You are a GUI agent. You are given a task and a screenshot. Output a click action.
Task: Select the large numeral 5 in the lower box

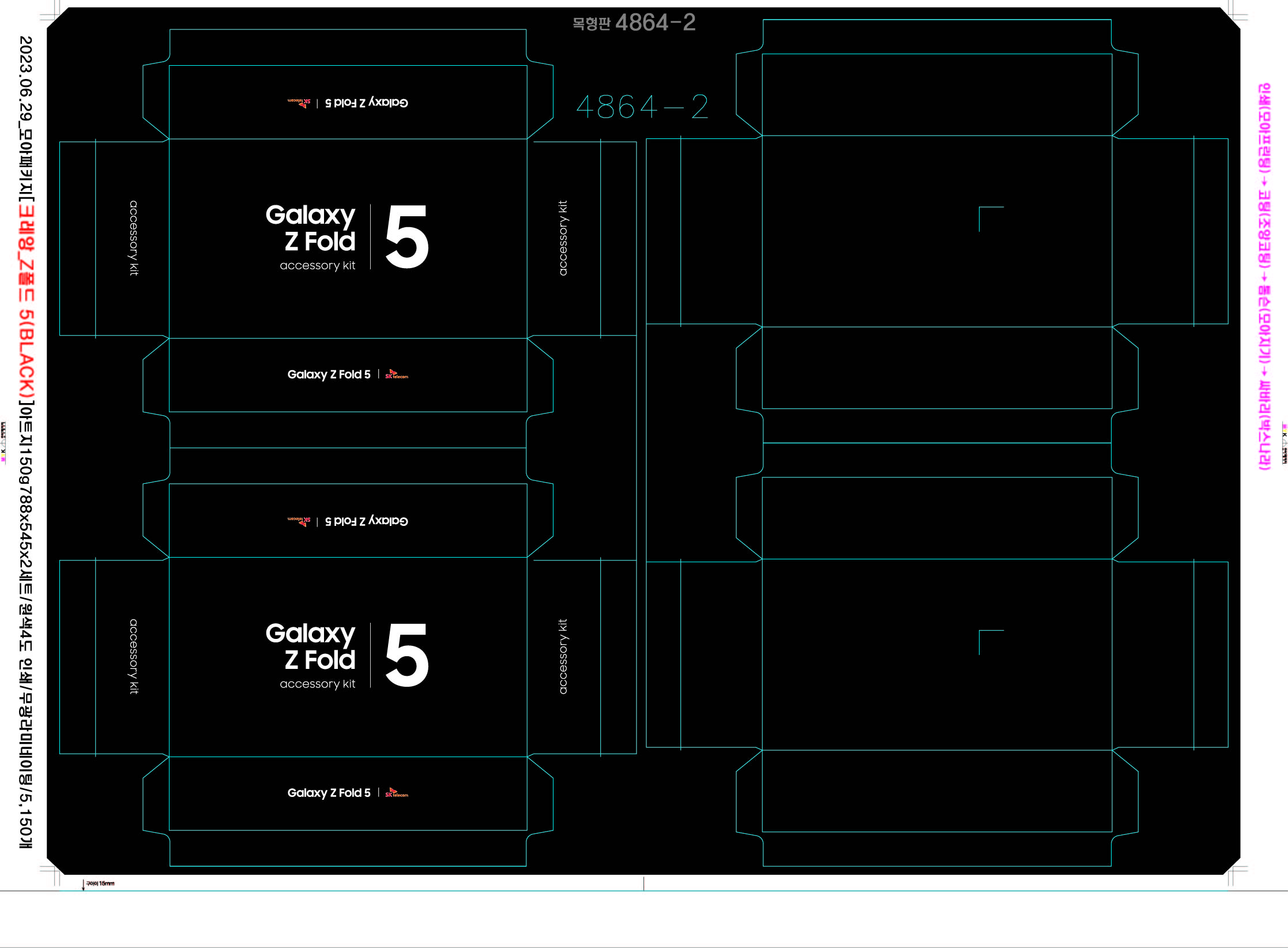[406, 654]
